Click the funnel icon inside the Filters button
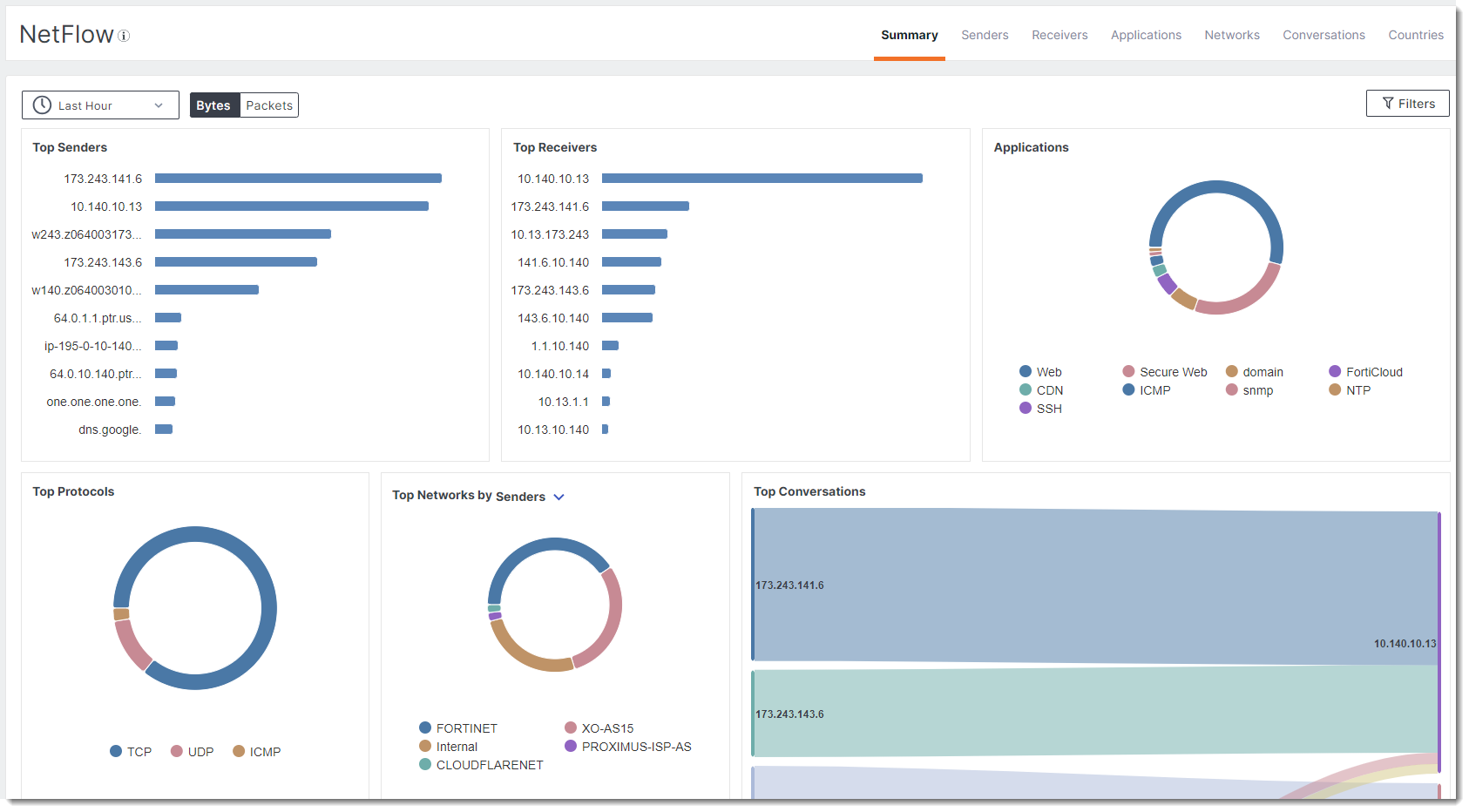Viewport: 1469px width, 812px height. pyautogui.click(x=1387, y=103)
